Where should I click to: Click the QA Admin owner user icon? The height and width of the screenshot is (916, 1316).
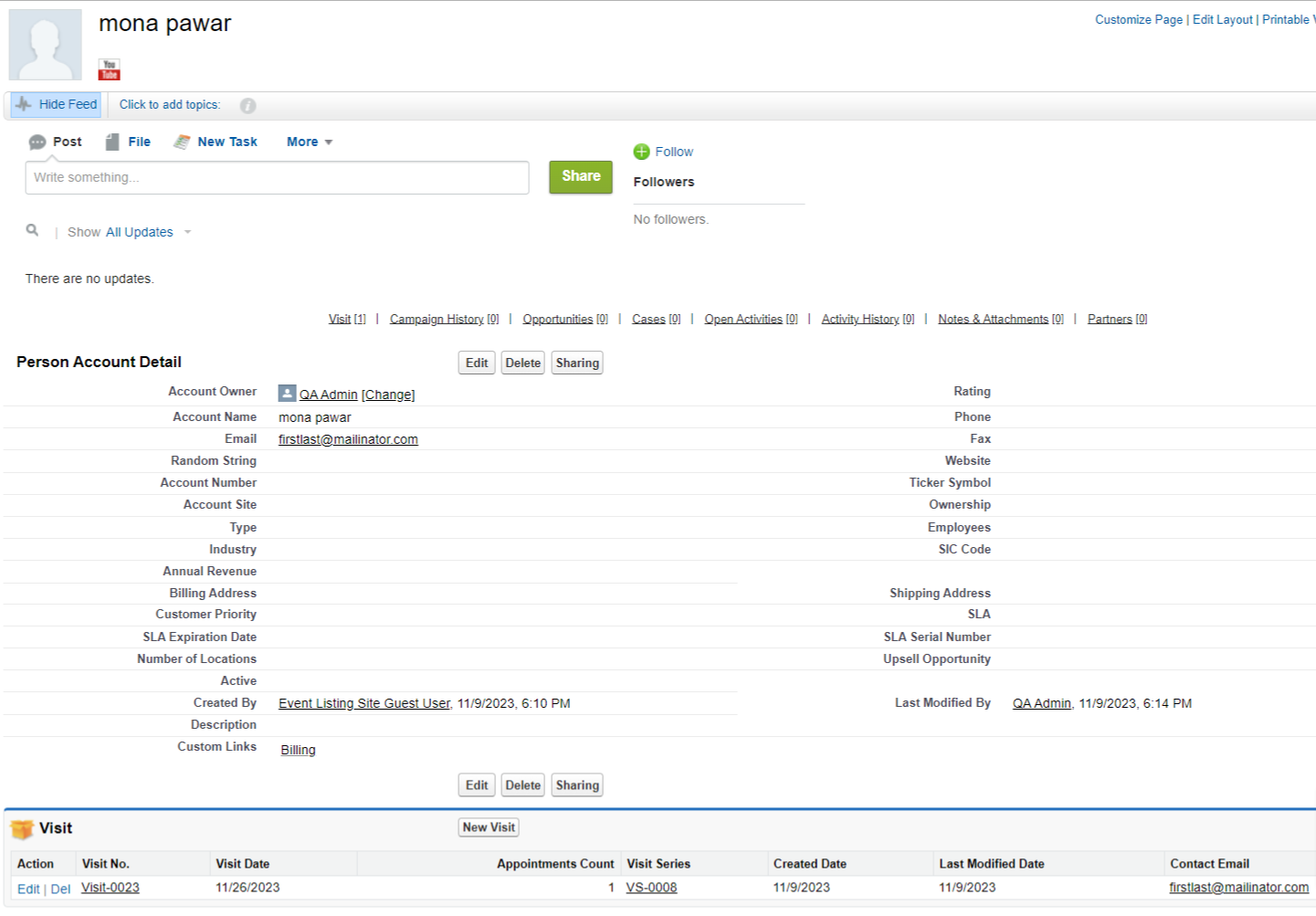click(287, 394)
